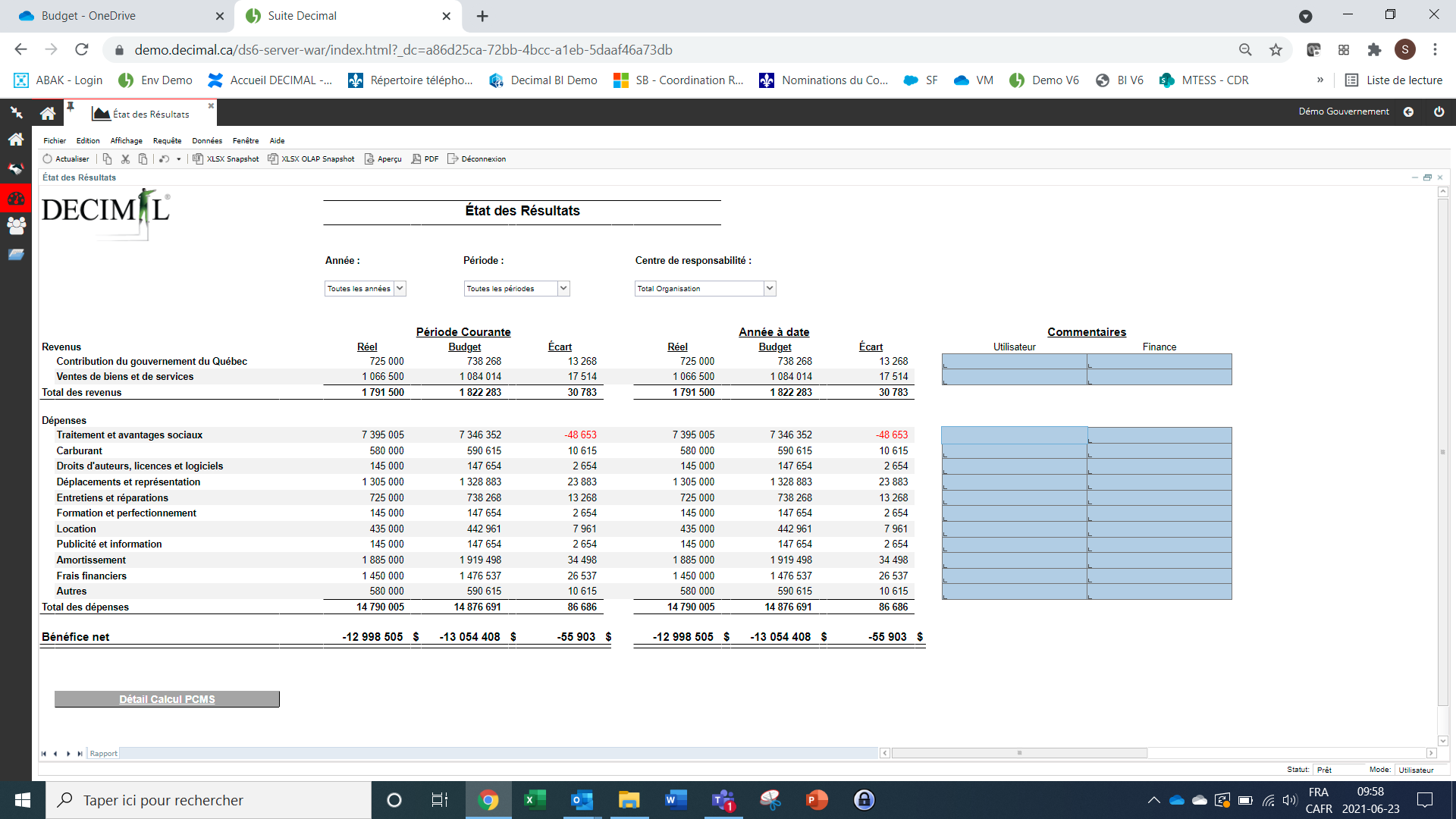Open the Env Demo bookmark
The image size is (1456, 819).
[155, 80]
